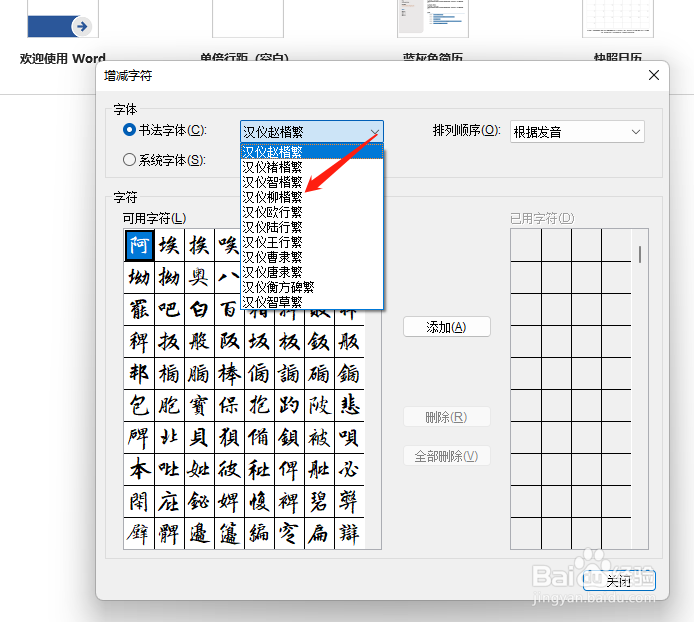Select the character 吧 in the grid
The height and width of the screenshot is (622, 694).
(x=169, y=309)
